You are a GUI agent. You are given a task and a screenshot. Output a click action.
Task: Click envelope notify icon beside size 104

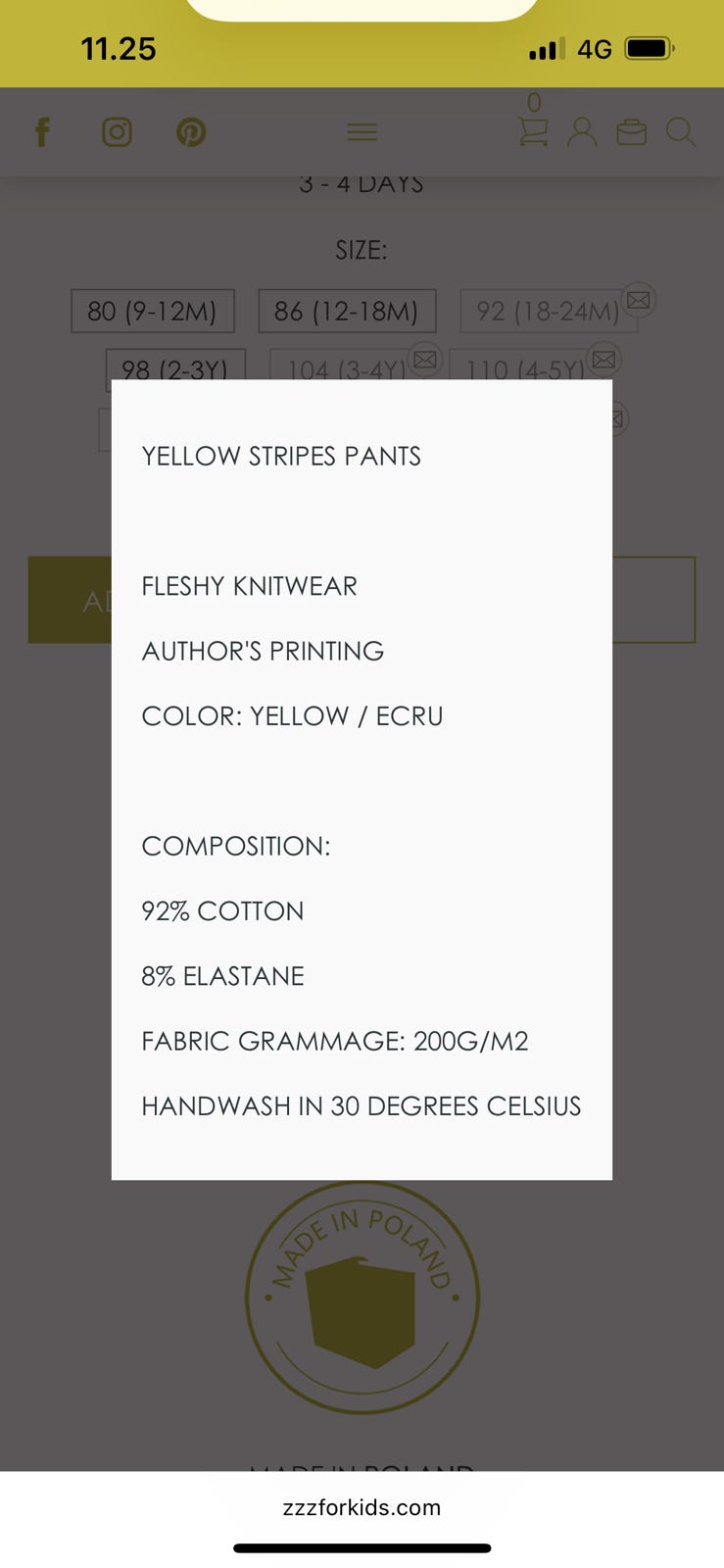425,360
